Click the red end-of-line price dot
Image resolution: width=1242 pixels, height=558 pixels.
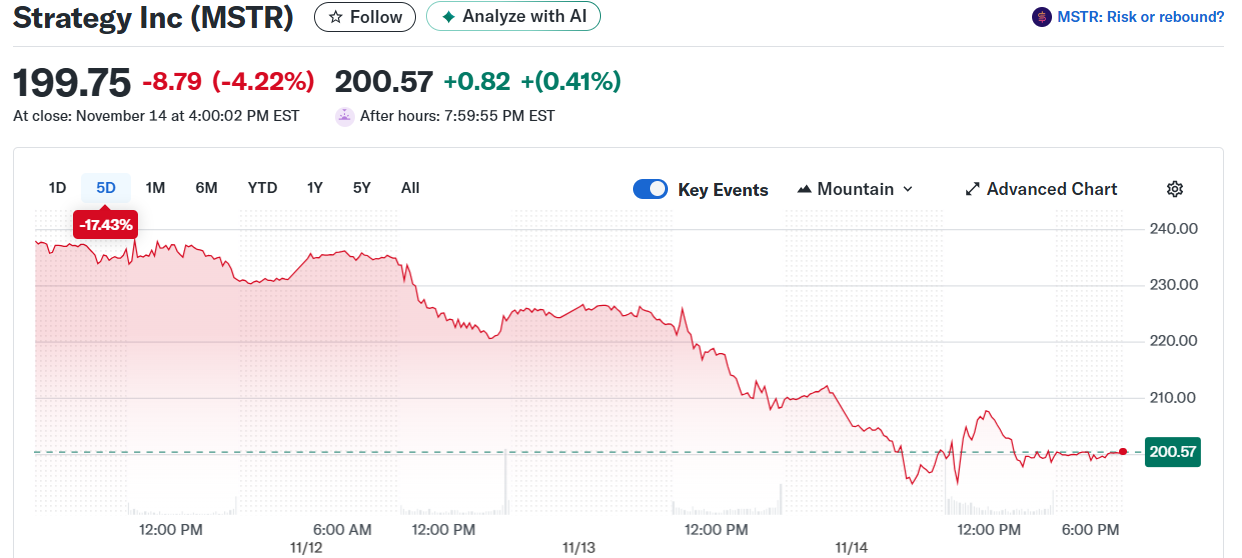click(1123, 452)
